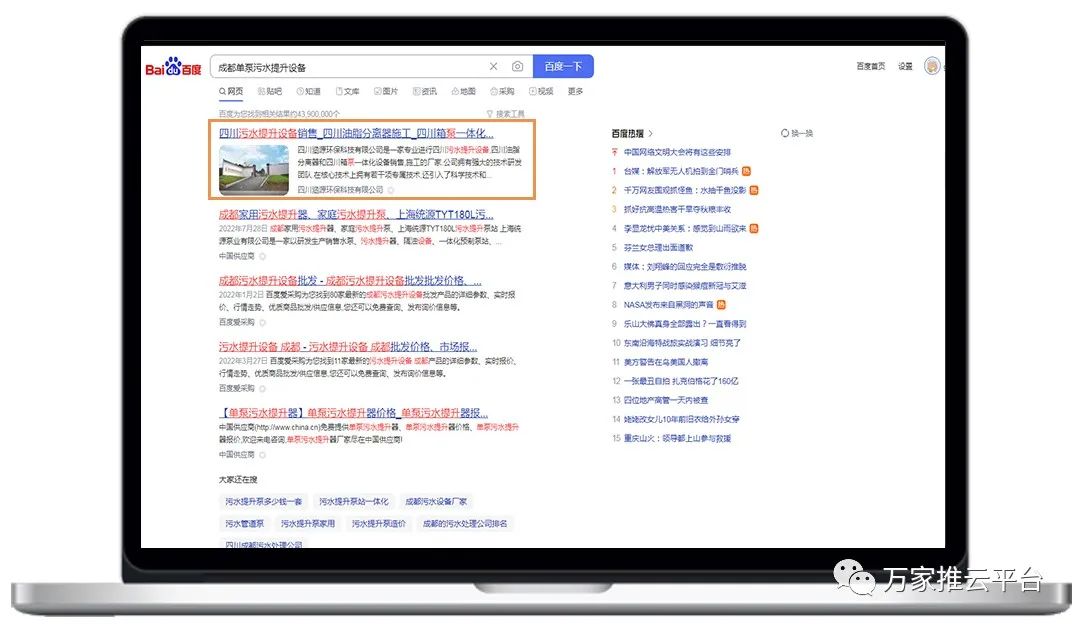Switch to the 图片 tab
The height and width of the screenshot is (628, 1080).
pos(385,92)
